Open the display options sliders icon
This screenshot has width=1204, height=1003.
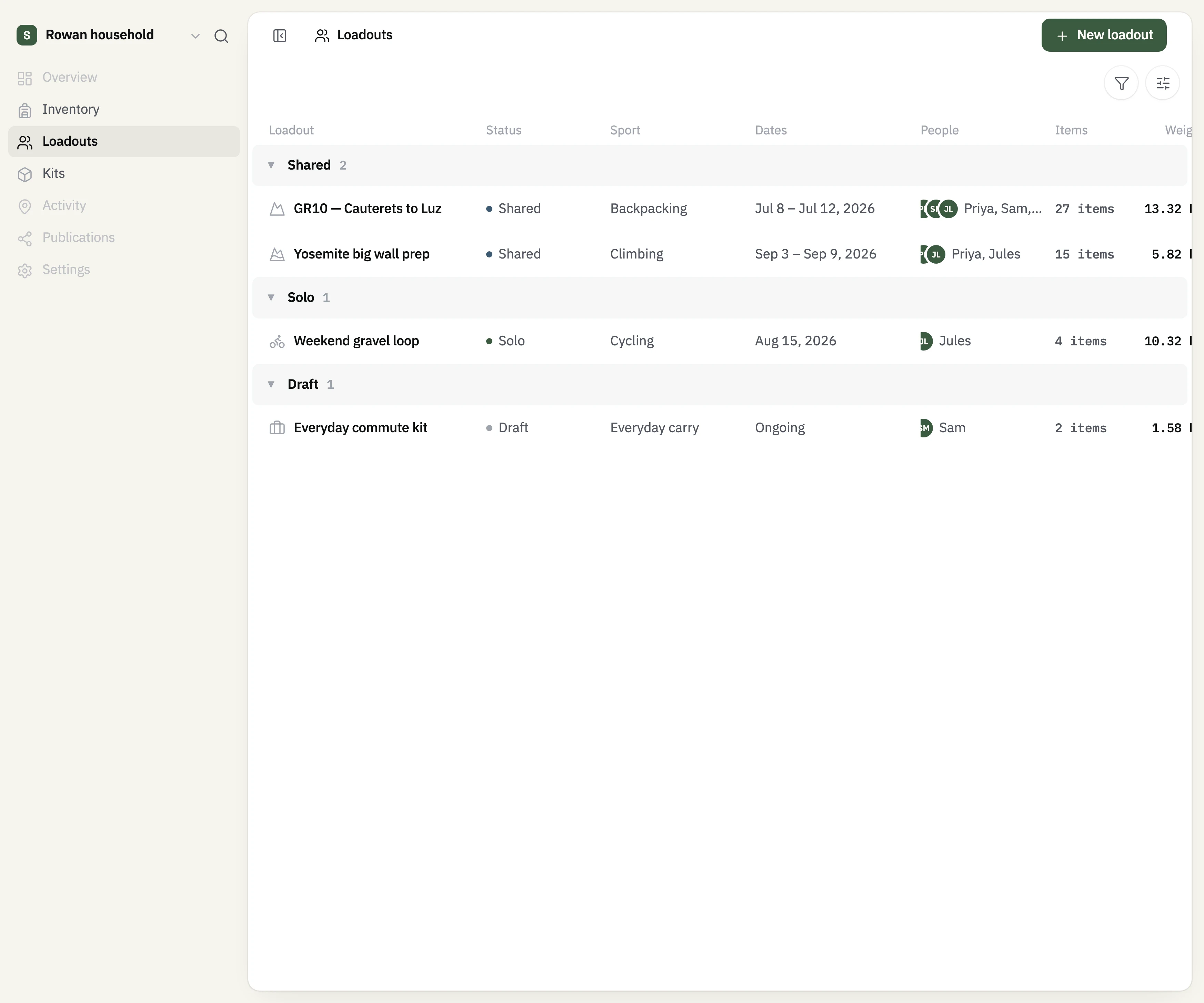1162,84
